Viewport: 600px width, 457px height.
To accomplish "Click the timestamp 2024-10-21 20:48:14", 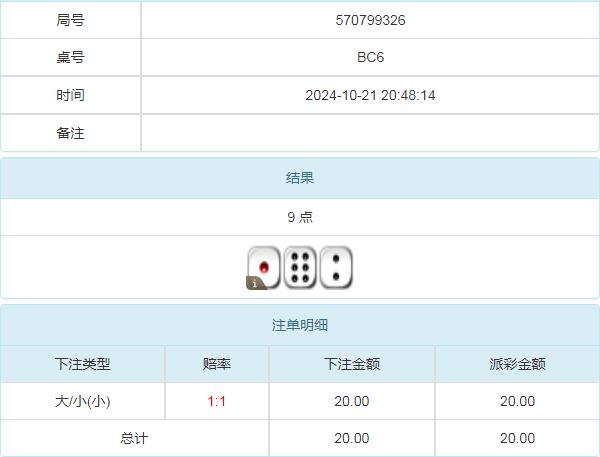I will point(370,95).
